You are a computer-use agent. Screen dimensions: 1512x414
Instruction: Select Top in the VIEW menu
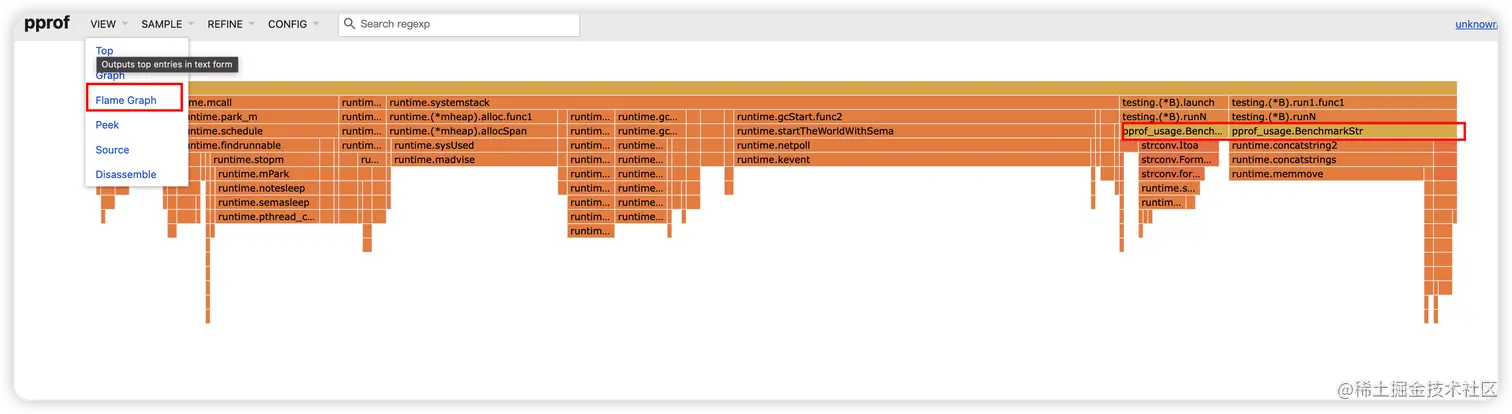click(x=104, y=51)
